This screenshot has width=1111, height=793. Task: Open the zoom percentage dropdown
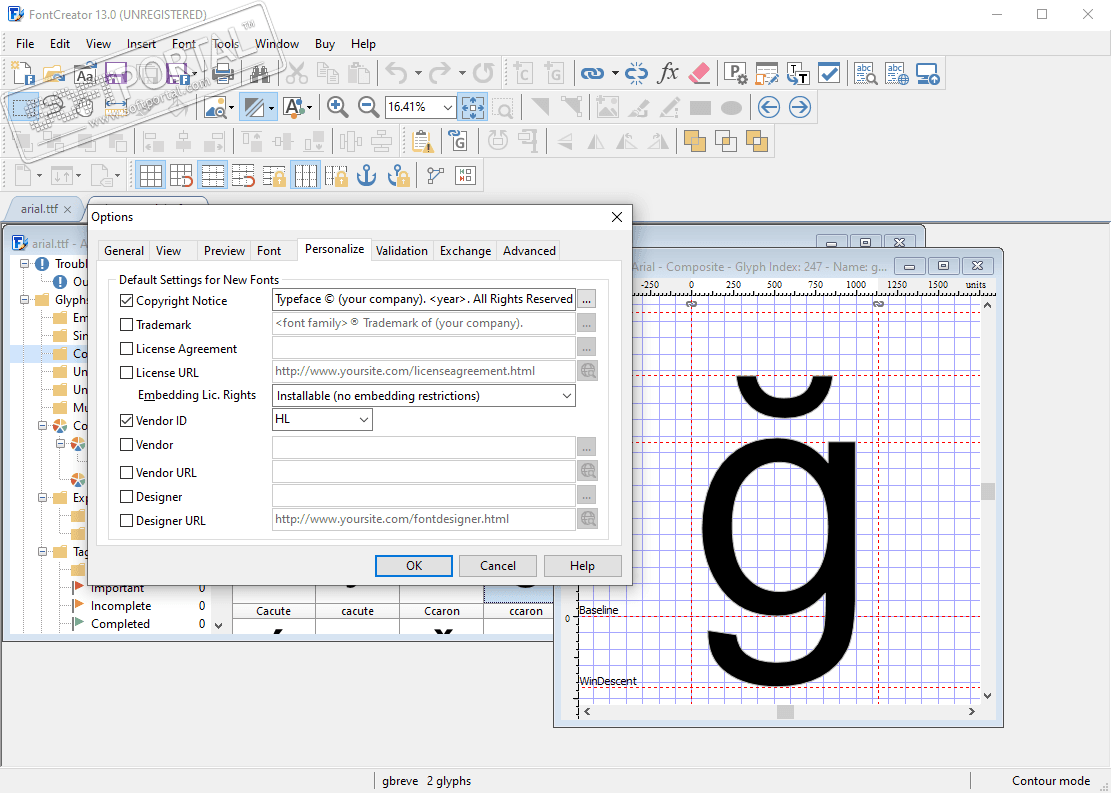447,107
